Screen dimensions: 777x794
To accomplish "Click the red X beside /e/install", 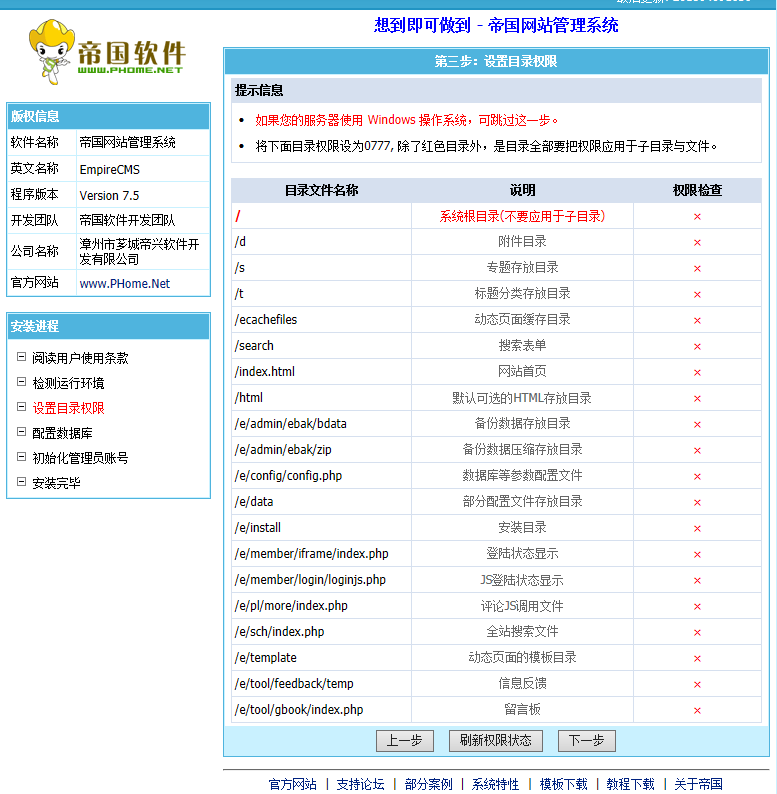I will coord(697,528).
